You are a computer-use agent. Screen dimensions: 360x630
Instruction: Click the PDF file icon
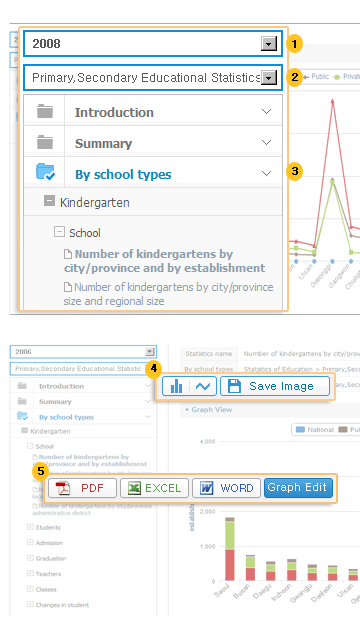tap(63, 488)
